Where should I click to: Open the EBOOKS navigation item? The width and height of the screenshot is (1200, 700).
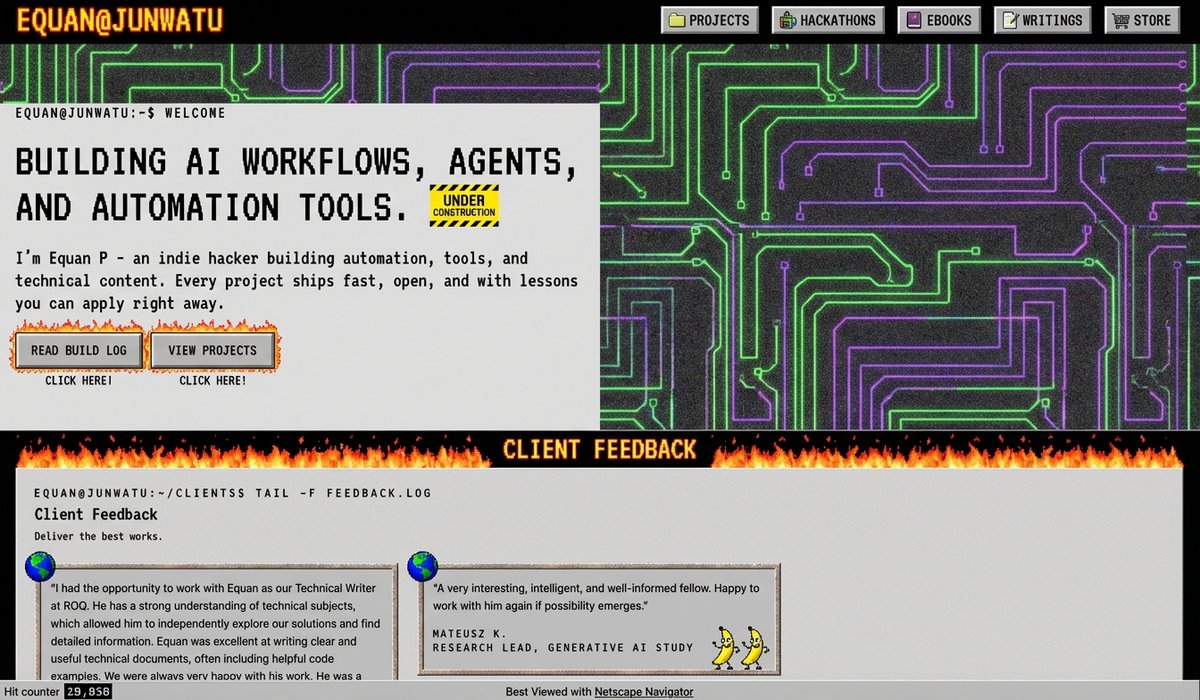point(939,19)
